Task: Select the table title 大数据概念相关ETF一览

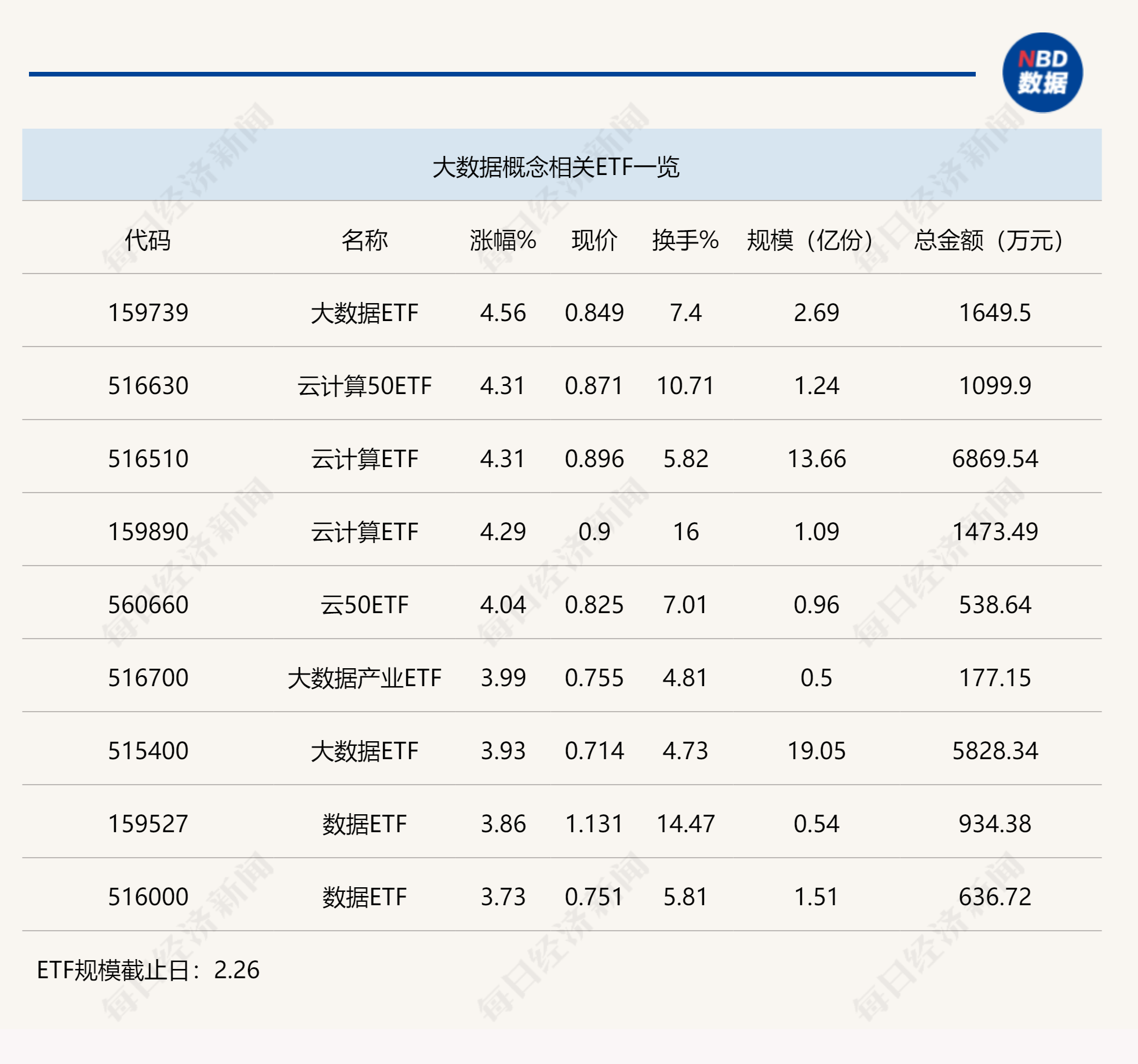Action: coord(556,167)
